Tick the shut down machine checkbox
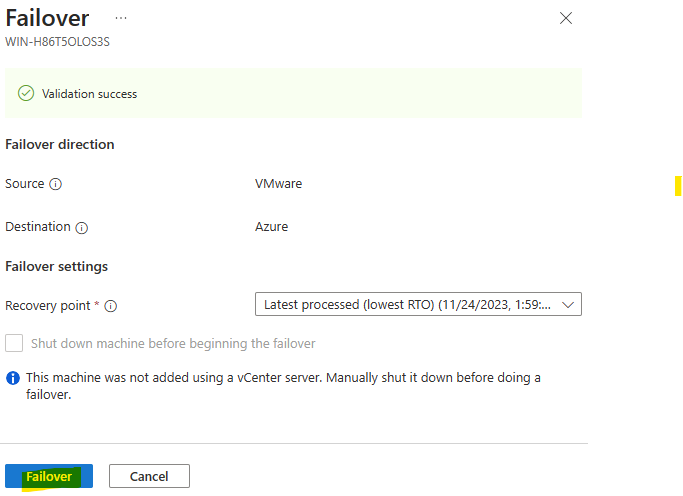Viewport: 683px width, 496px height. [x=14, y=343]
